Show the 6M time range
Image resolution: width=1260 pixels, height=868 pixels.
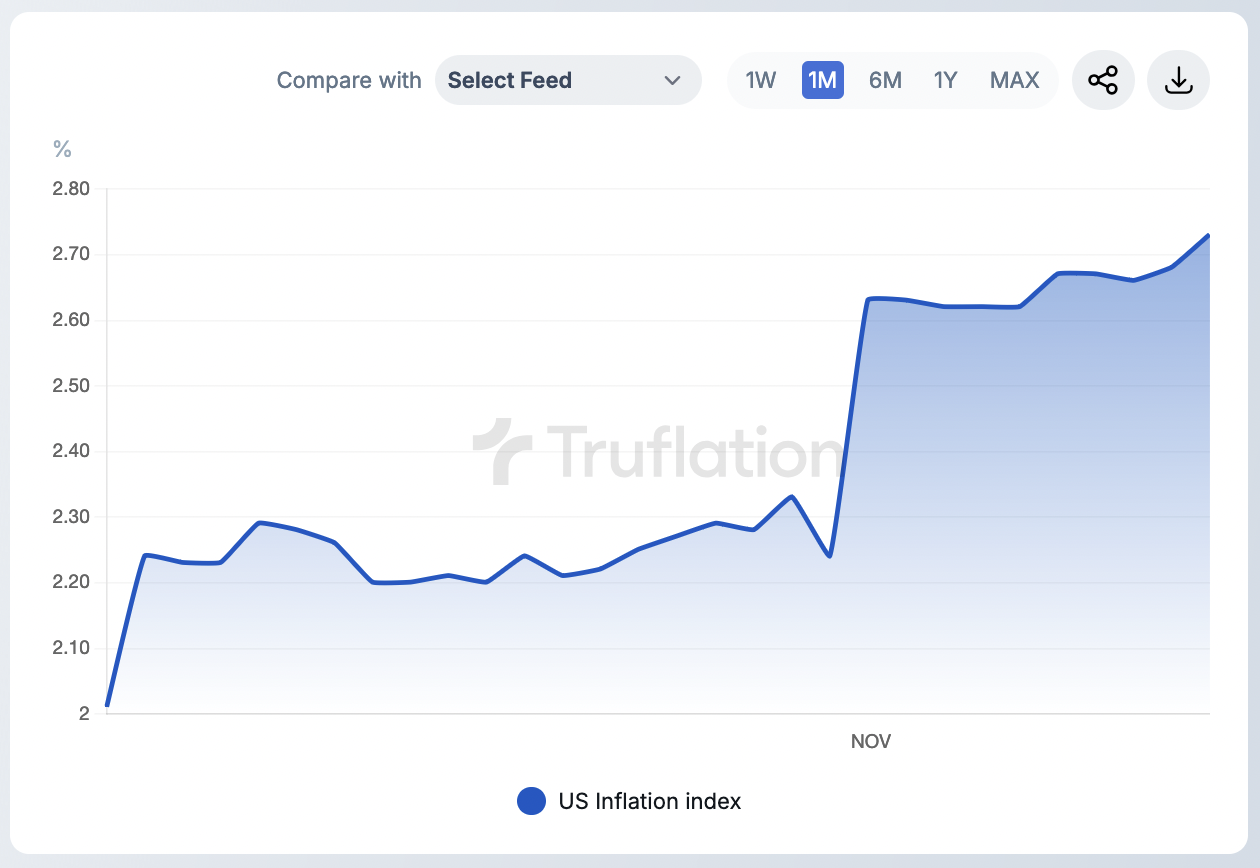pyautogui.click(x=885, y=80)
